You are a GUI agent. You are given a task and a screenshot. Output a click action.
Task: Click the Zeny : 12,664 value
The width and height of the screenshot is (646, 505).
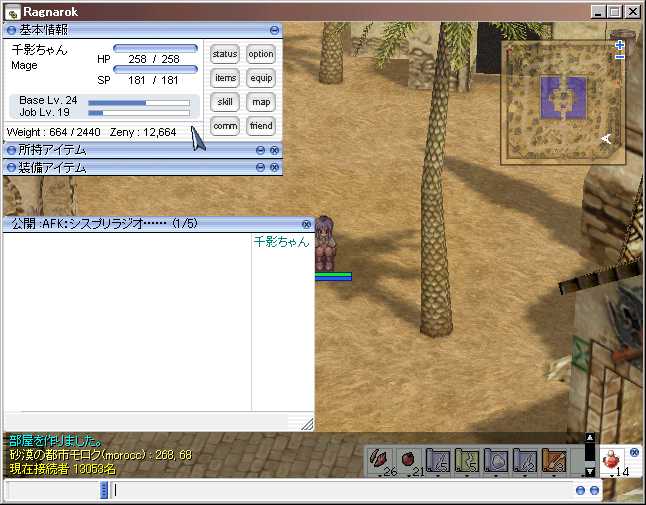[x=143, y=132]
